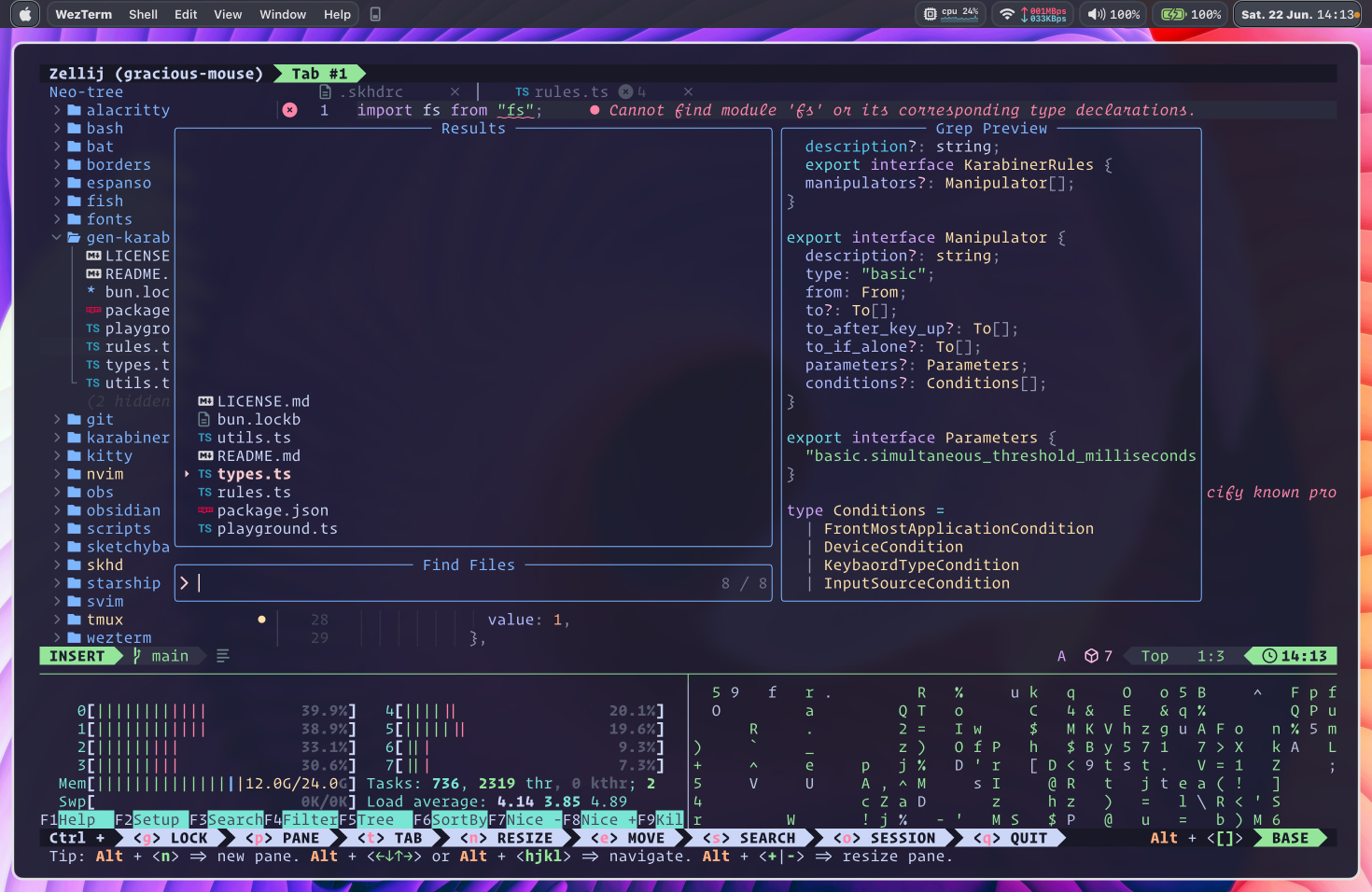
Task: Expand the karabiner folder
Action: (57, 438)
